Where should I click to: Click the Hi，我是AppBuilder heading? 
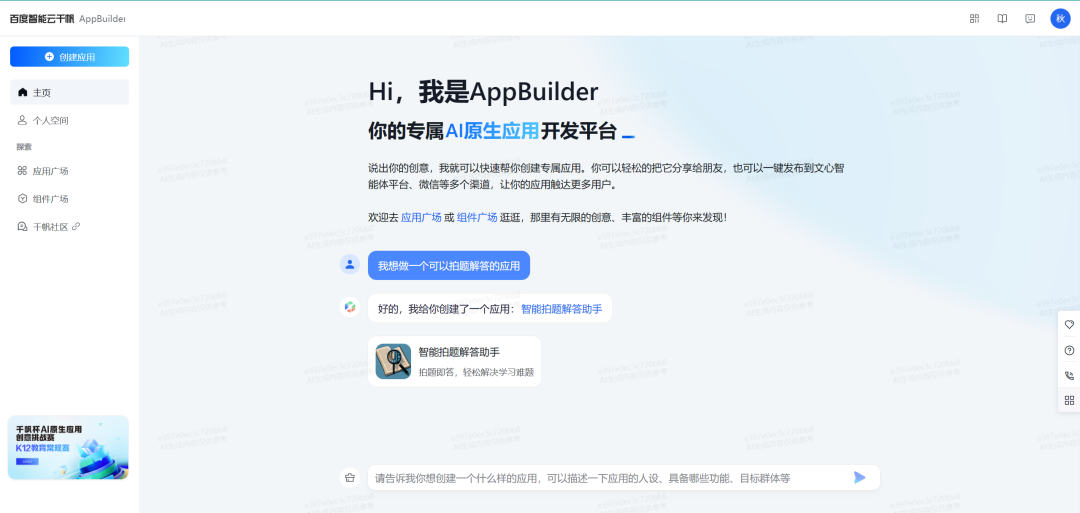[x=484, y=92]
